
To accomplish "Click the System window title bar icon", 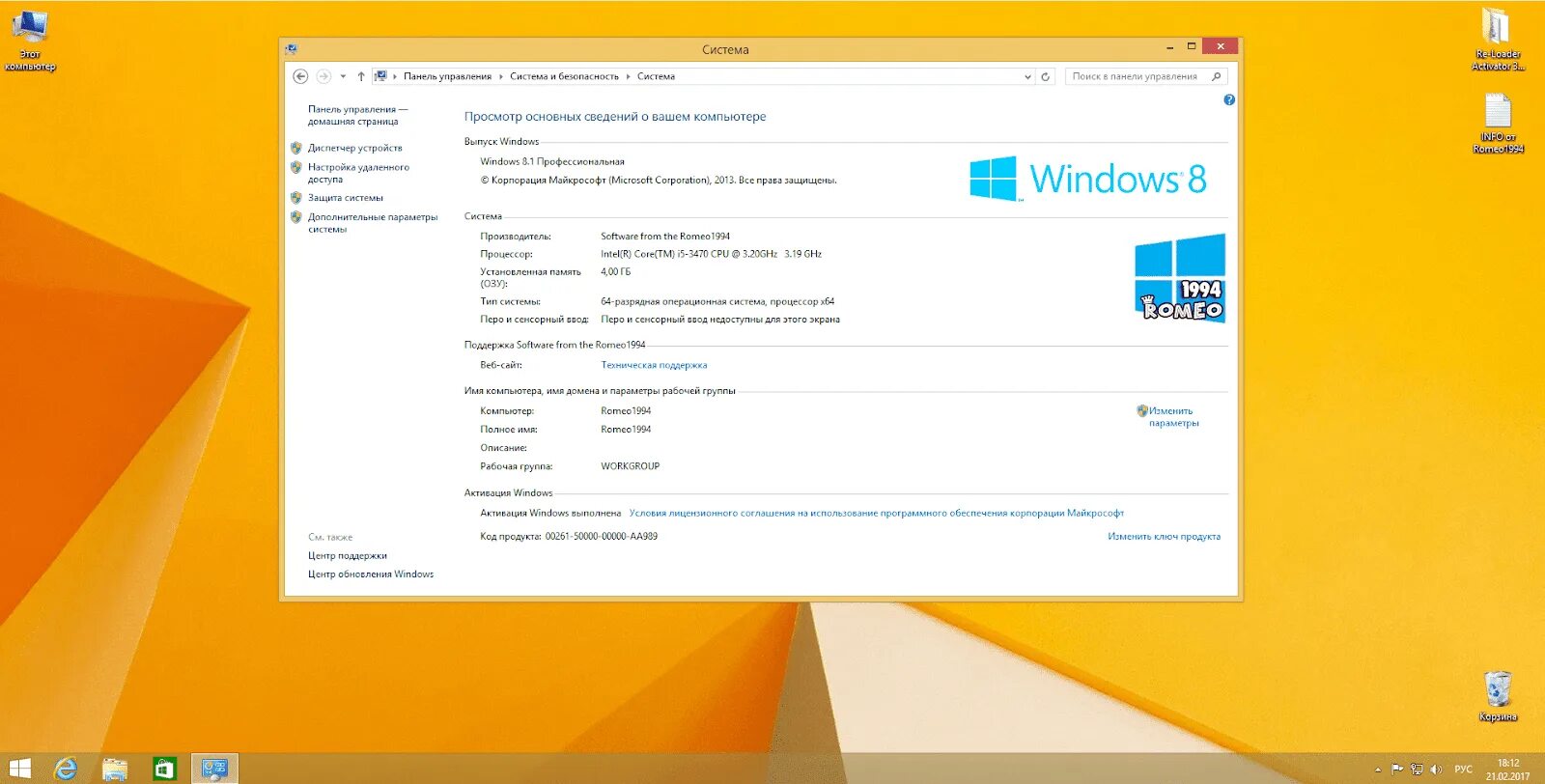I will 292,49.
